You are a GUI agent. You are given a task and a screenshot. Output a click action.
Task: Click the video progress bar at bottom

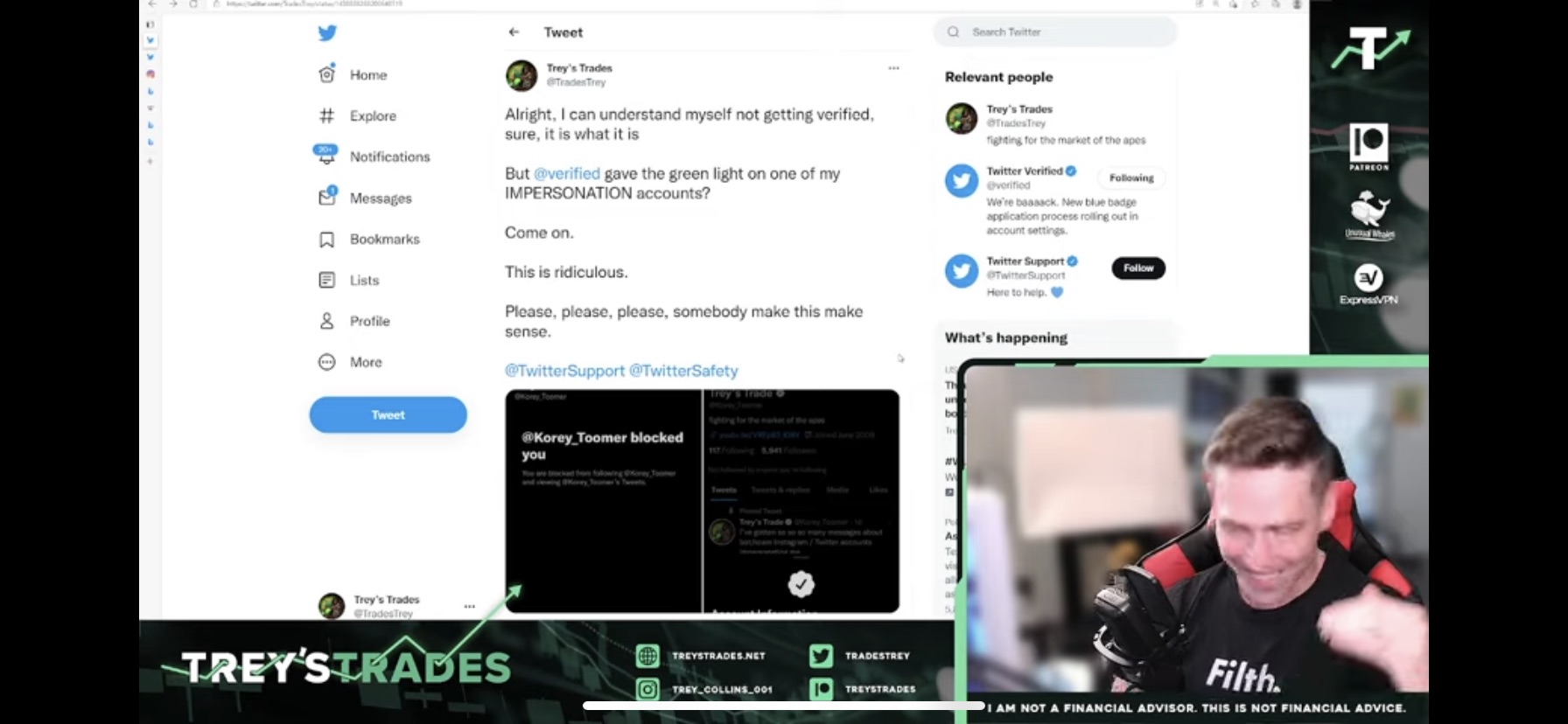pos(784,706)
